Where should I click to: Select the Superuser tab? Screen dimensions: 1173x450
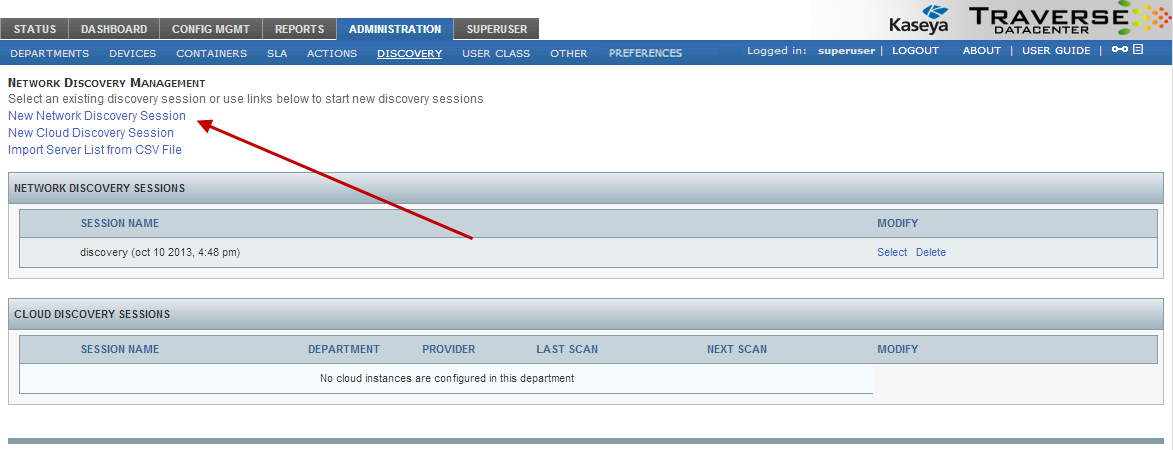point(496,29)
